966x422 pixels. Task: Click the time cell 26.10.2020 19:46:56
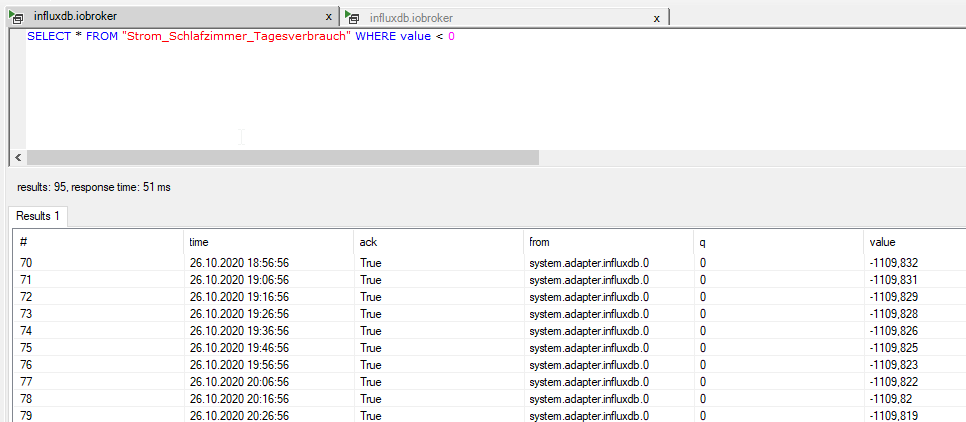tap(240, 347)
